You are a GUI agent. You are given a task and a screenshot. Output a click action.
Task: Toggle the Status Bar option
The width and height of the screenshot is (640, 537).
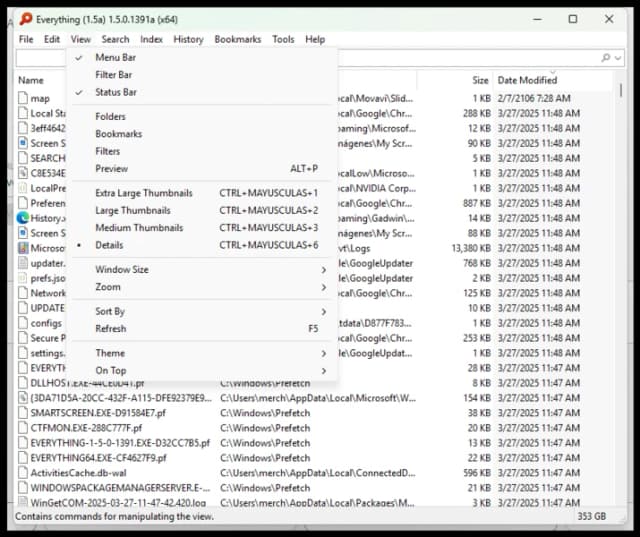pos(202,92)
